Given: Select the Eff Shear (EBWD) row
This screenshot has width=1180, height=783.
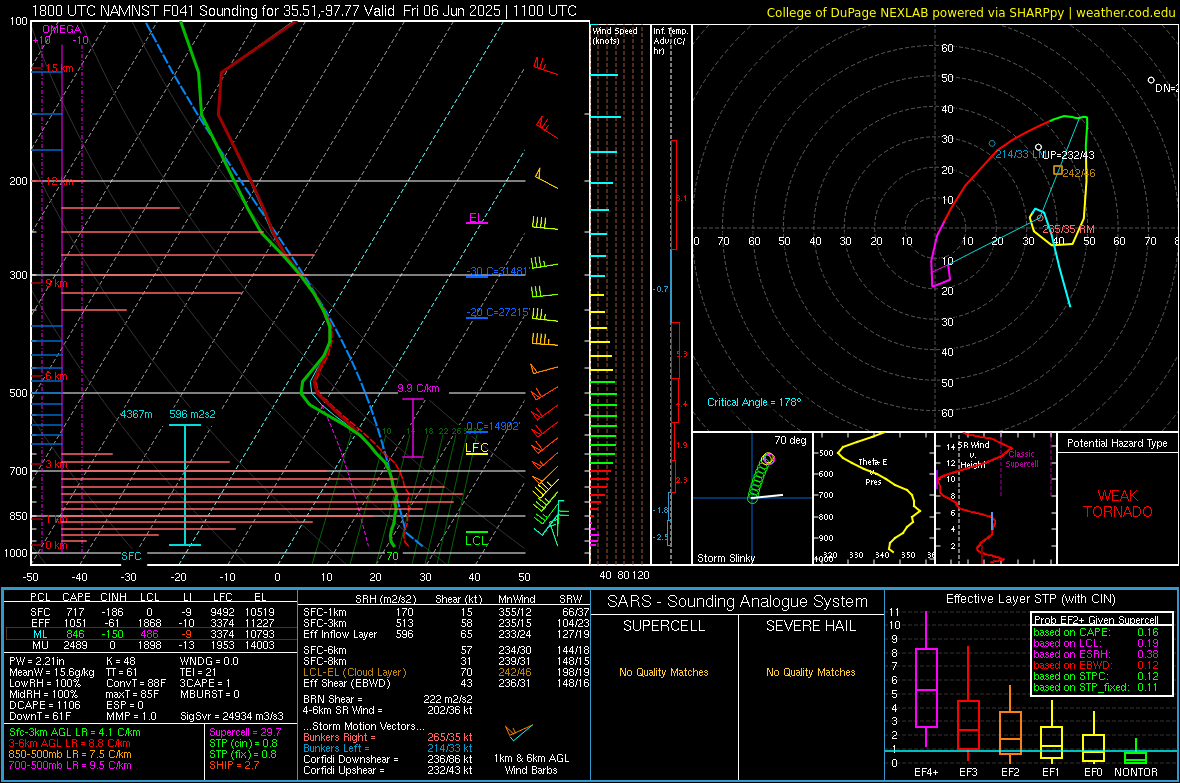Looking at the screenshot, I should pos(446,684).
